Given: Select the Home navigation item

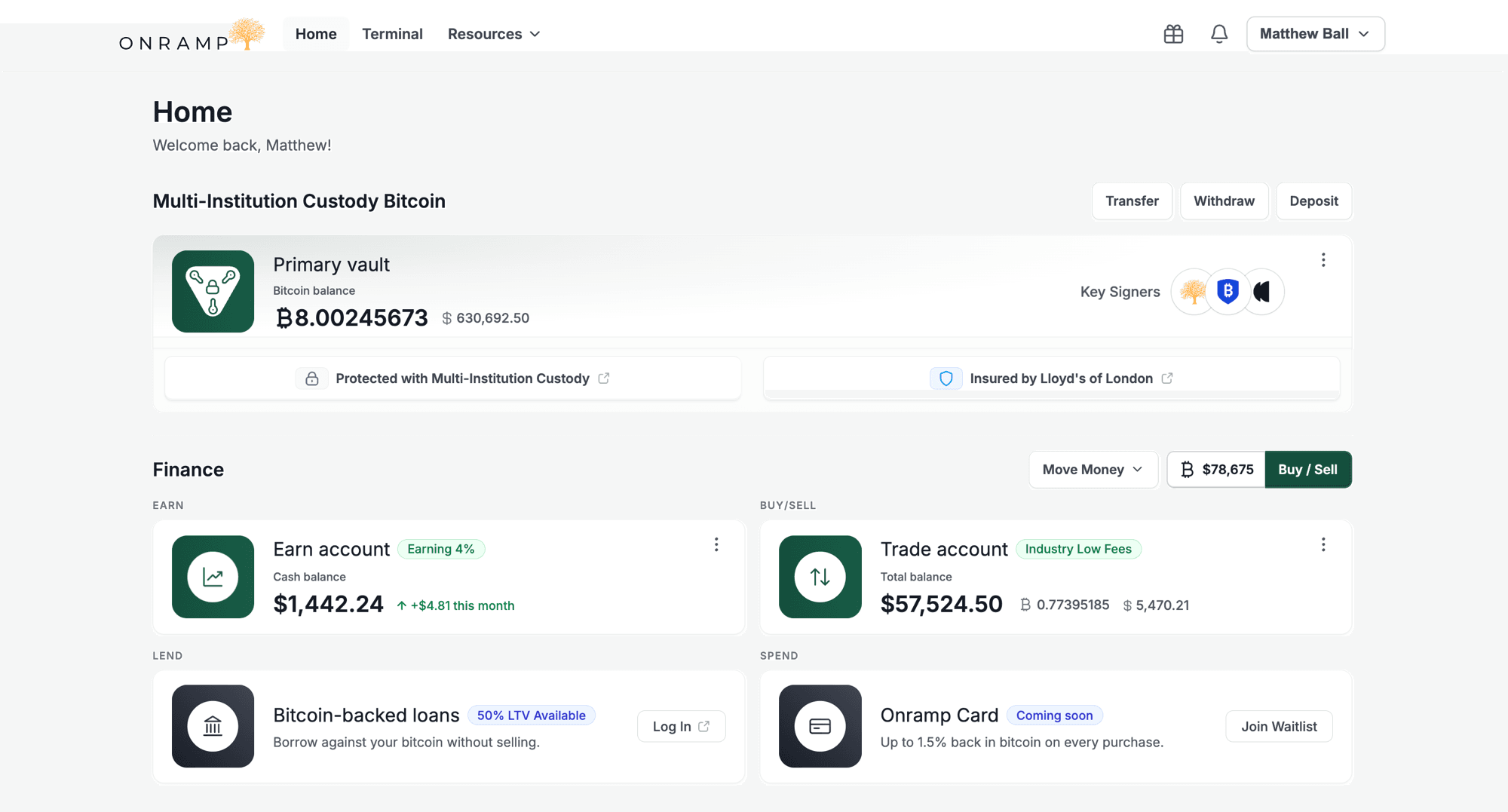Looking at the screenshot, I should pyautogui.click(x=316, y=34).
